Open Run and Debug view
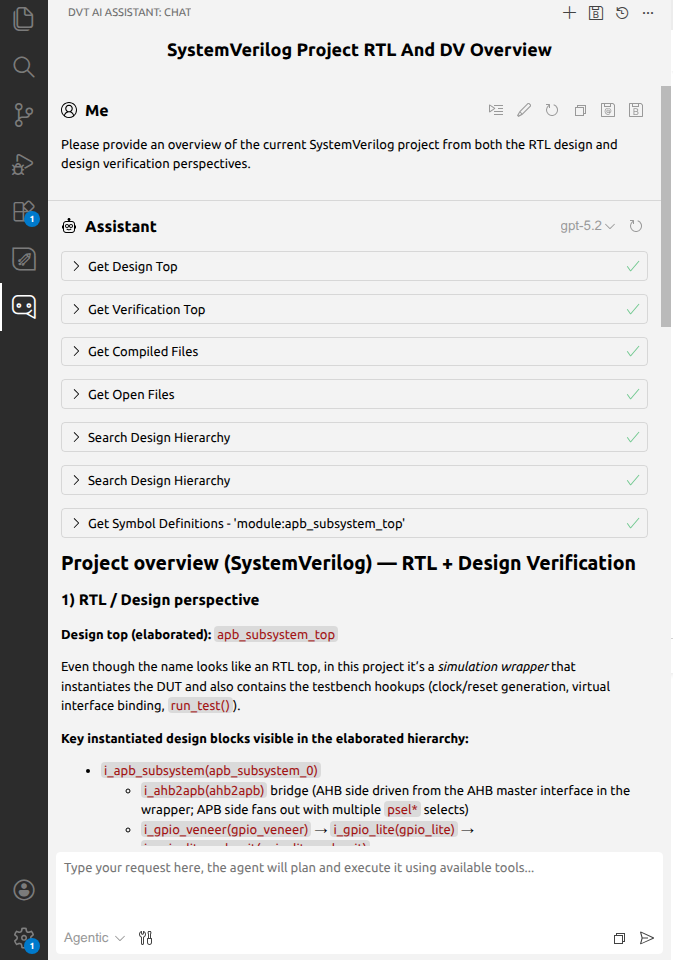This screenshot has width=673, height=960. click(24, 163)
